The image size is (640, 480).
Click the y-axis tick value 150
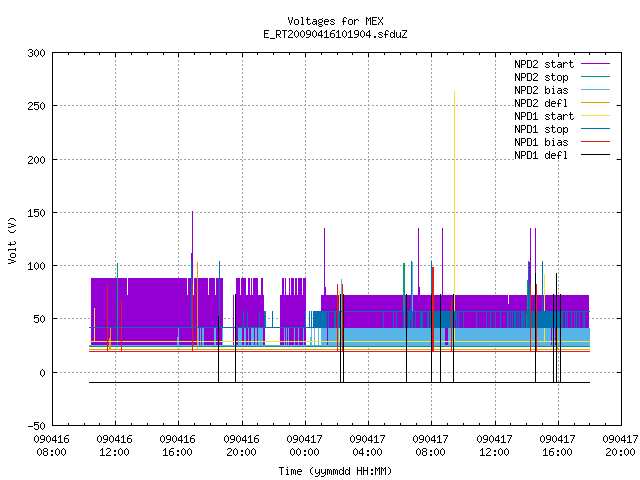36,213
